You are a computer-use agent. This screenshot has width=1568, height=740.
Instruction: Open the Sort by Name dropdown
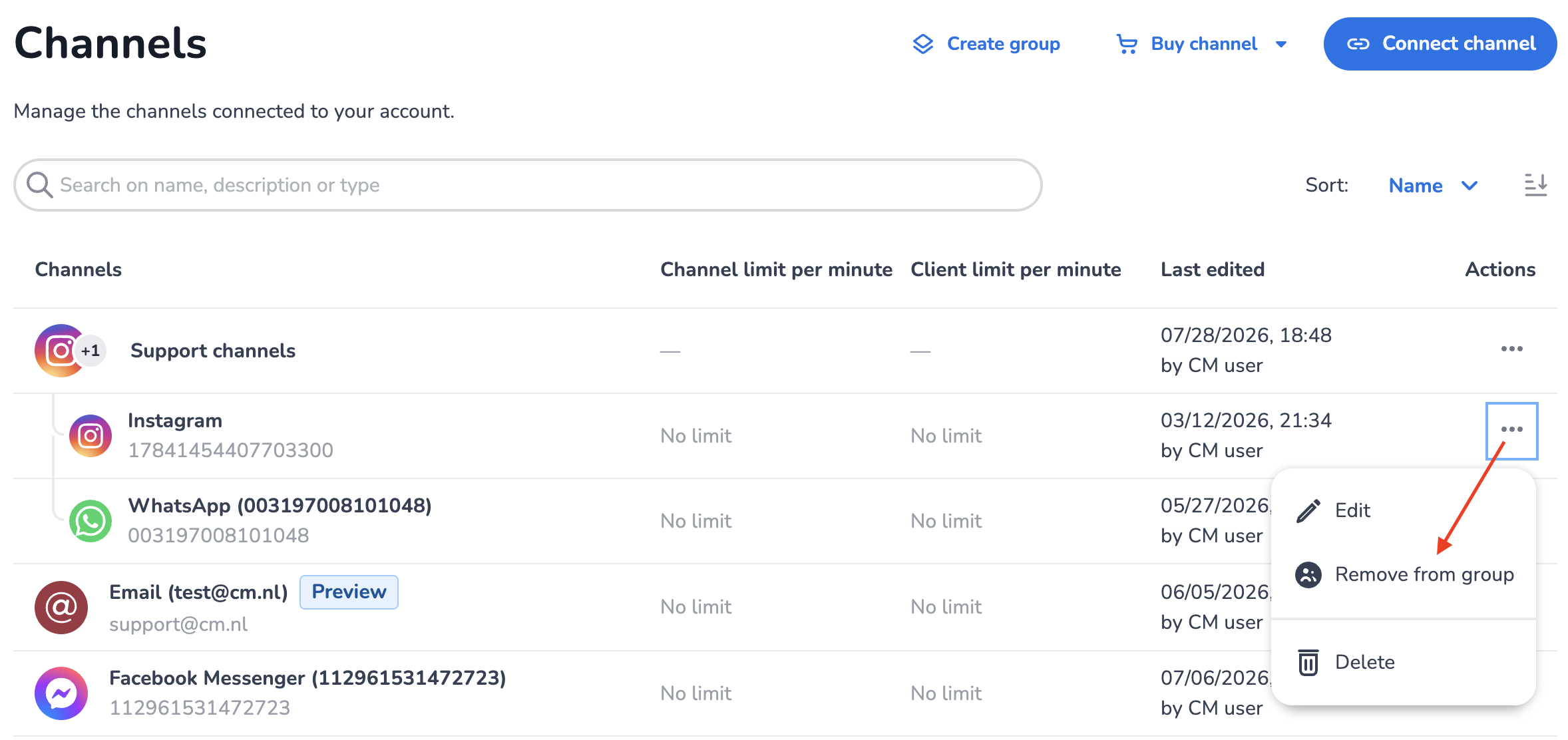1433,185
